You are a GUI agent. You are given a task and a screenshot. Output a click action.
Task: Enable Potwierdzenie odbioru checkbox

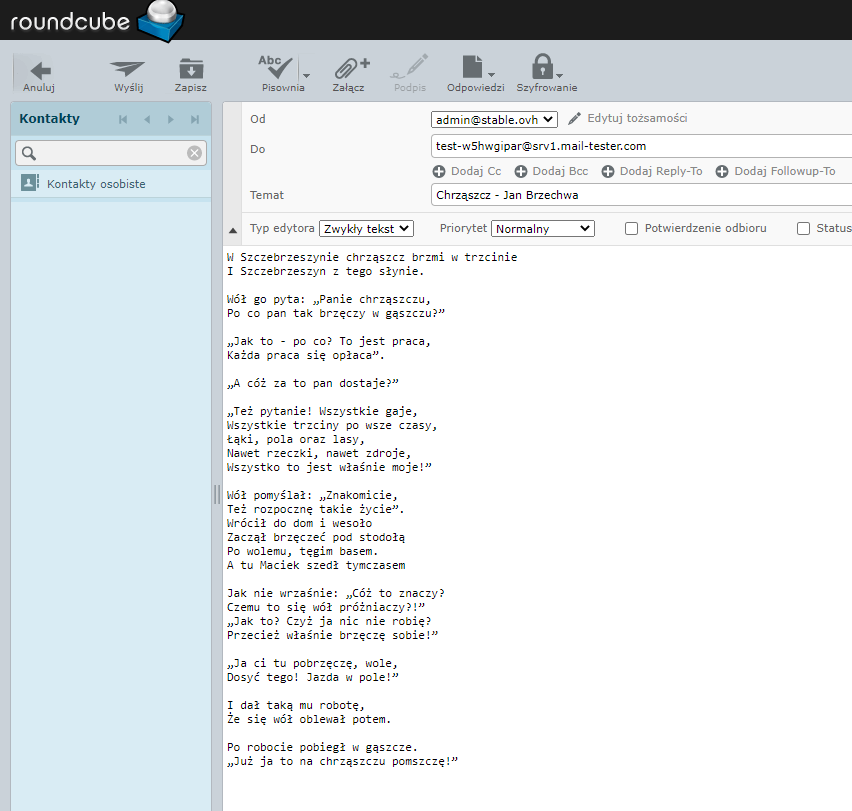(631, 228)
